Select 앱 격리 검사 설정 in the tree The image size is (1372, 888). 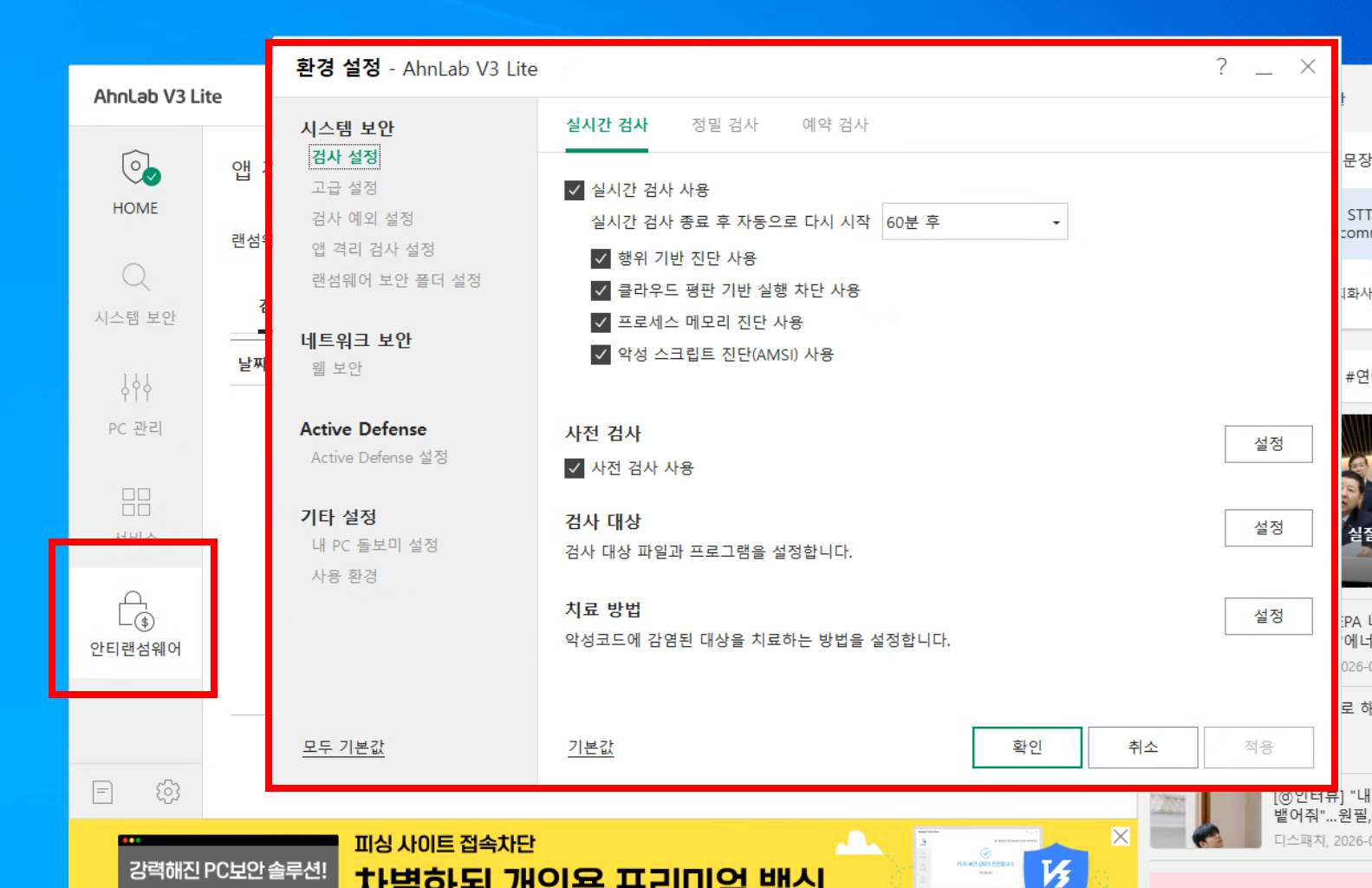[374, 250]
